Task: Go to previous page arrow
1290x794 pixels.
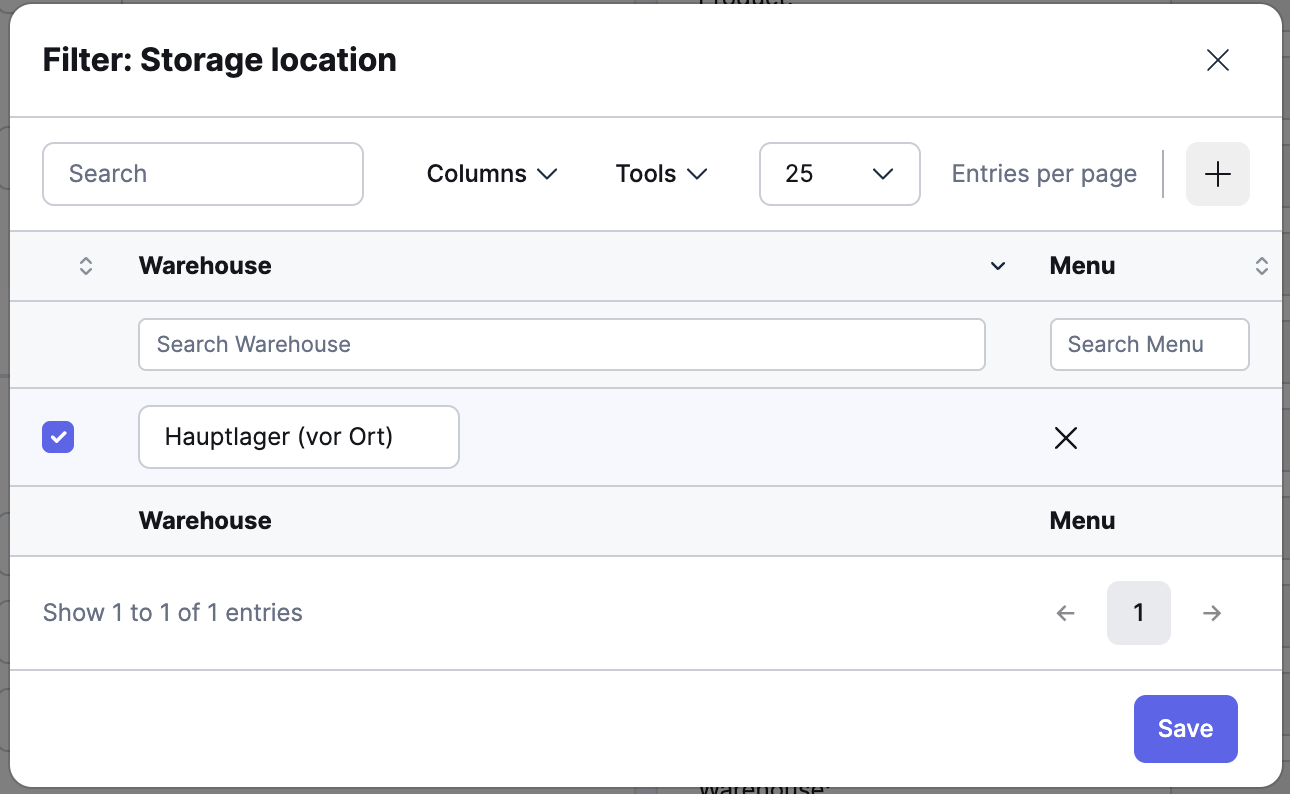Action: (x=1065, y=613)
